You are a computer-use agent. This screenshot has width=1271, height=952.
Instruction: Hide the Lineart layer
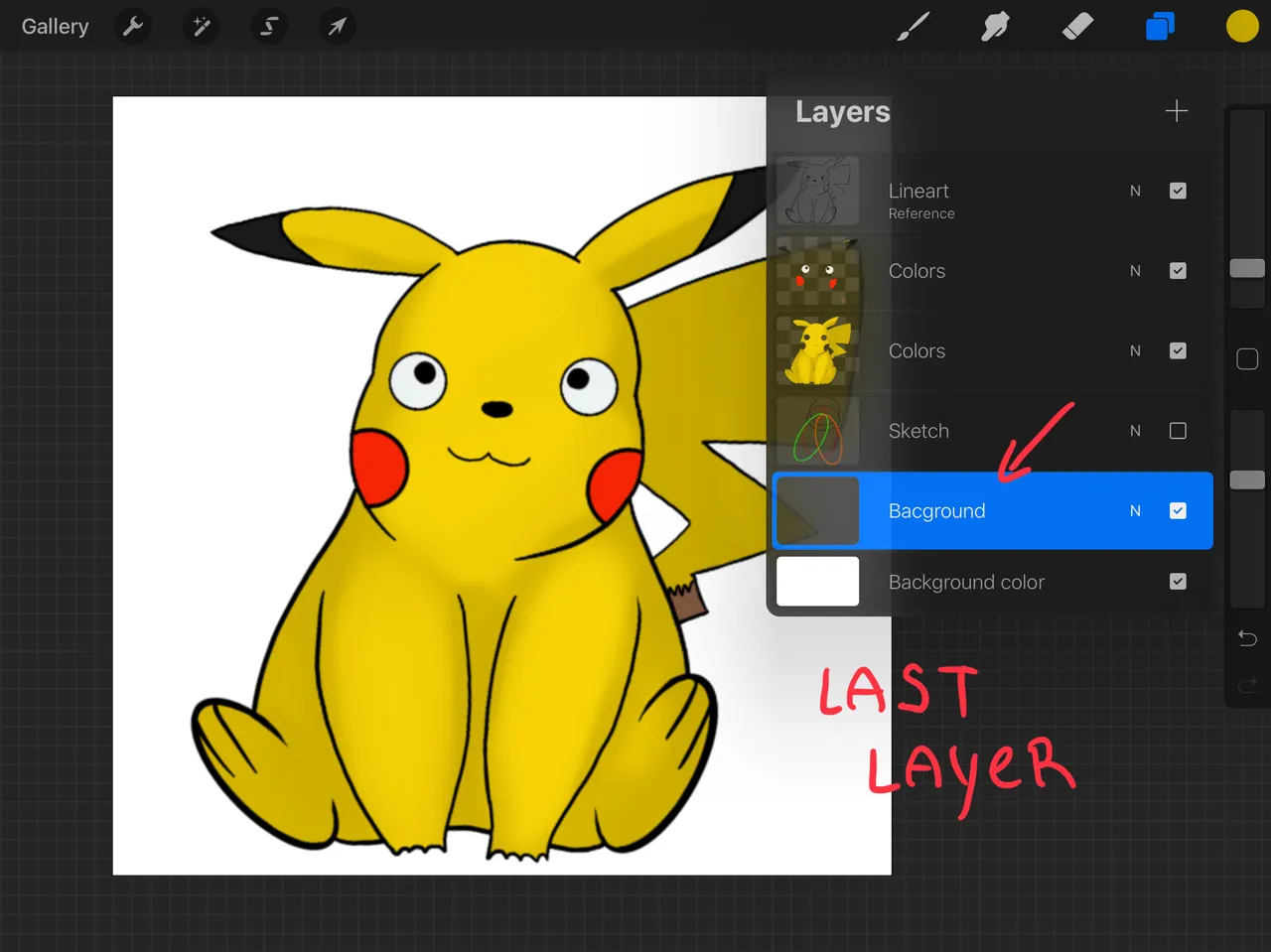click(1178, 191)
